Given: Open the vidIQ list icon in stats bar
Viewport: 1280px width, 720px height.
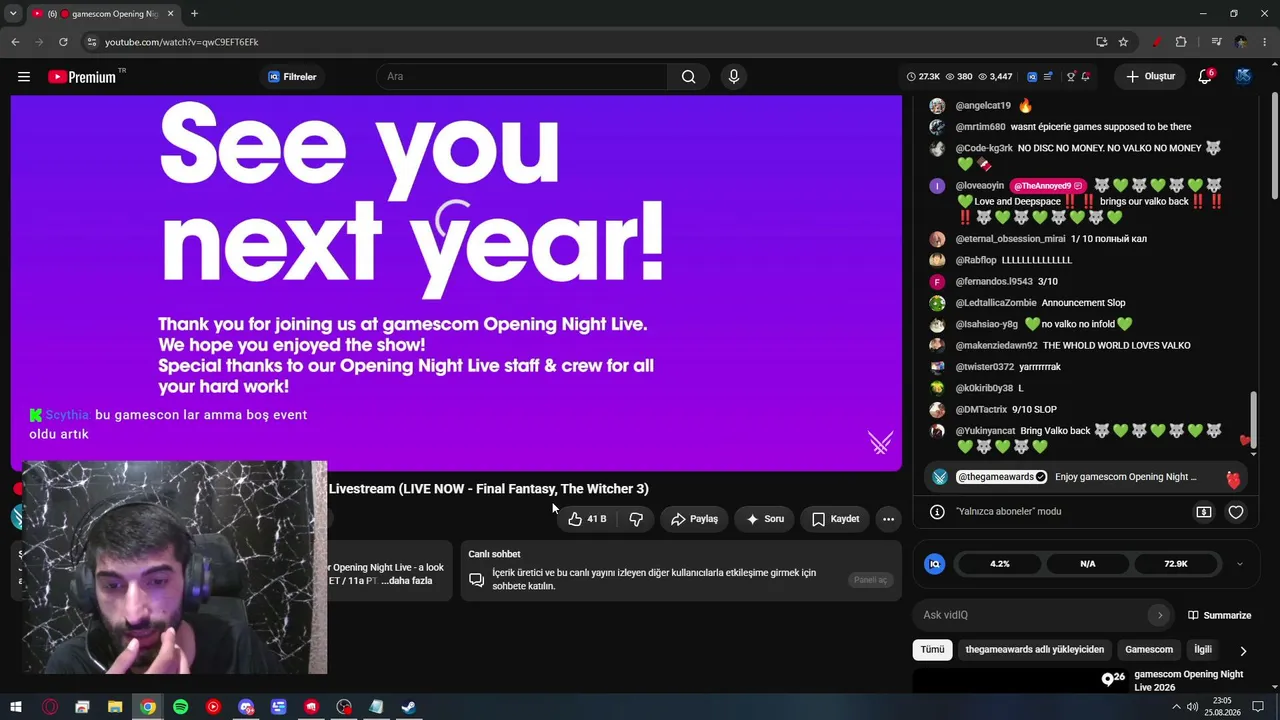Looking at the screenshot, I should 1048,77.
